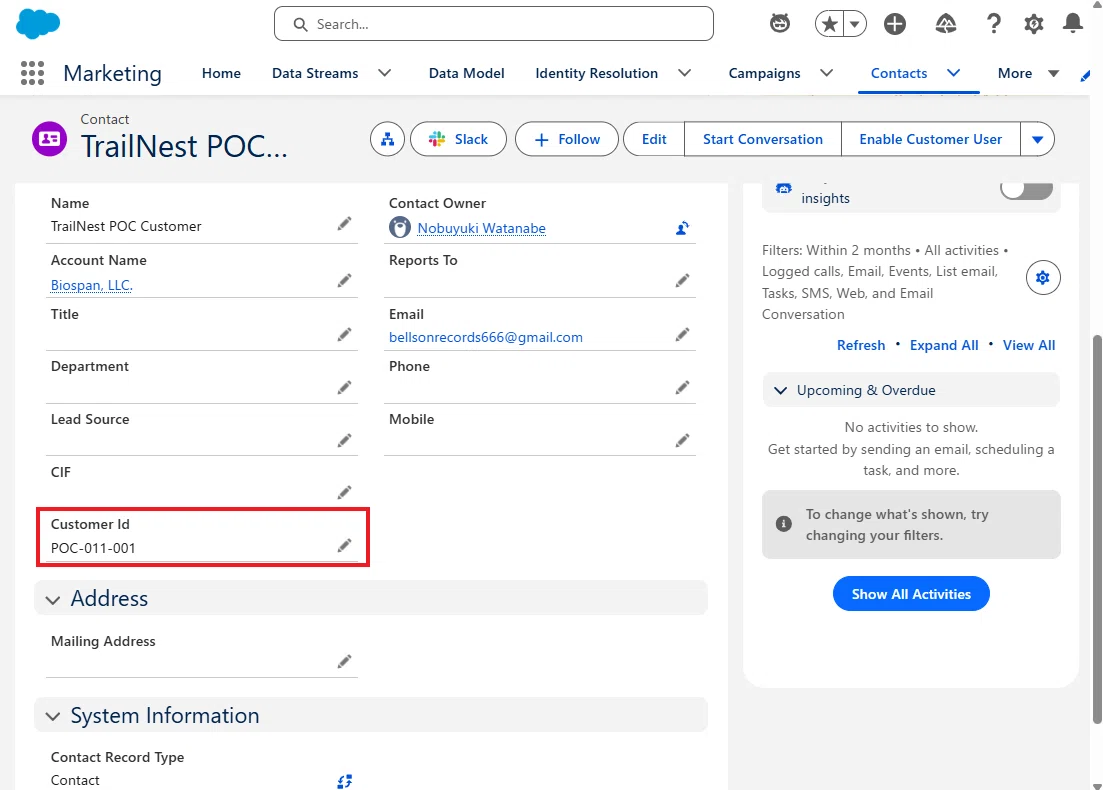Click the Start Conversation button
The width and height of the screenshot is (1103, 790).
[x=763, y=139]
